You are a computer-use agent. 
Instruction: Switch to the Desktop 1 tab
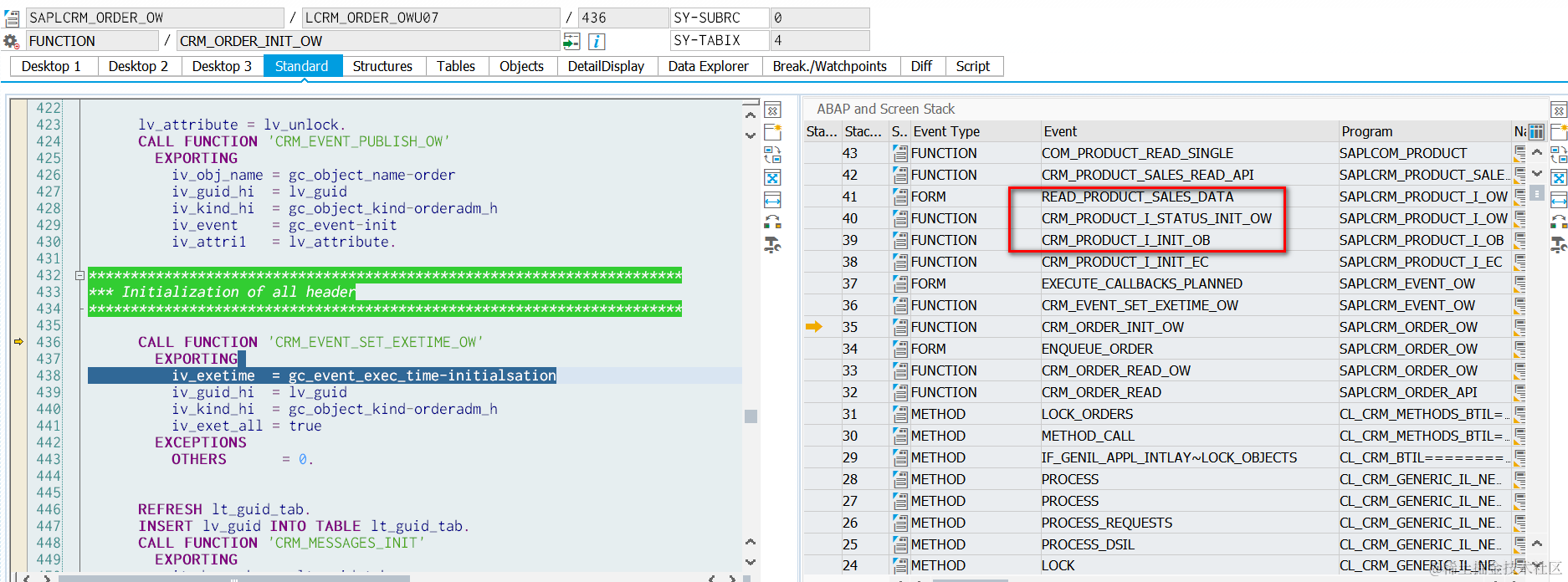pos(53,66)
